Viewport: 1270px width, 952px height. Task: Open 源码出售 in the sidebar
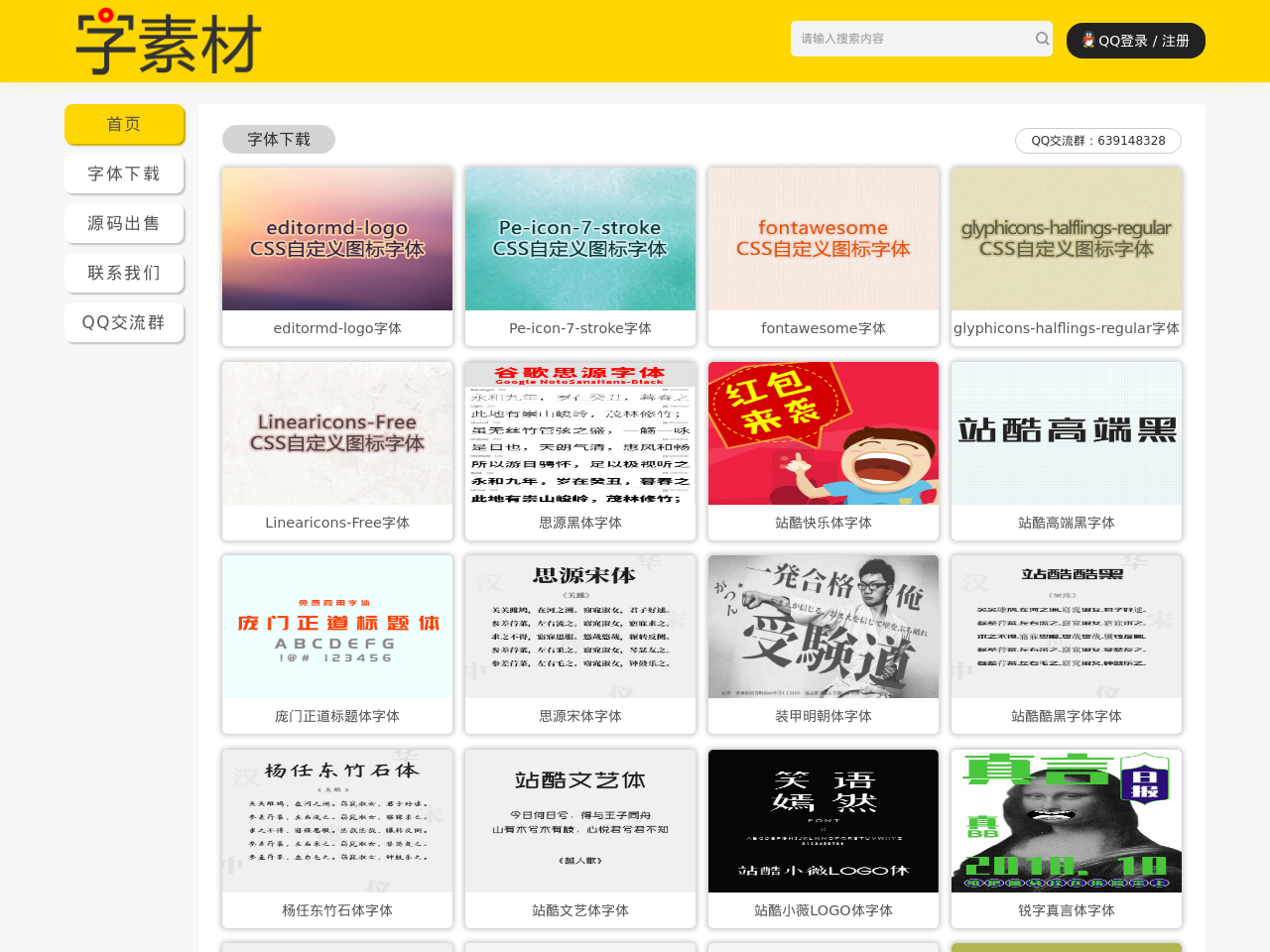pos(124,223)
